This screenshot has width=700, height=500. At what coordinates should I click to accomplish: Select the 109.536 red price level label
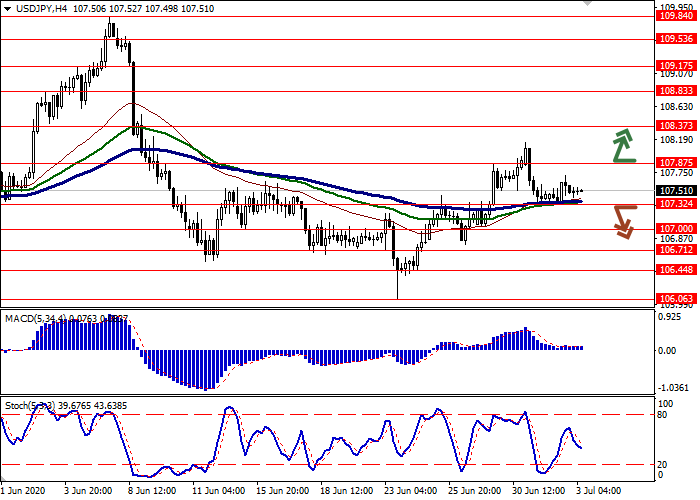tap(676, 39)
